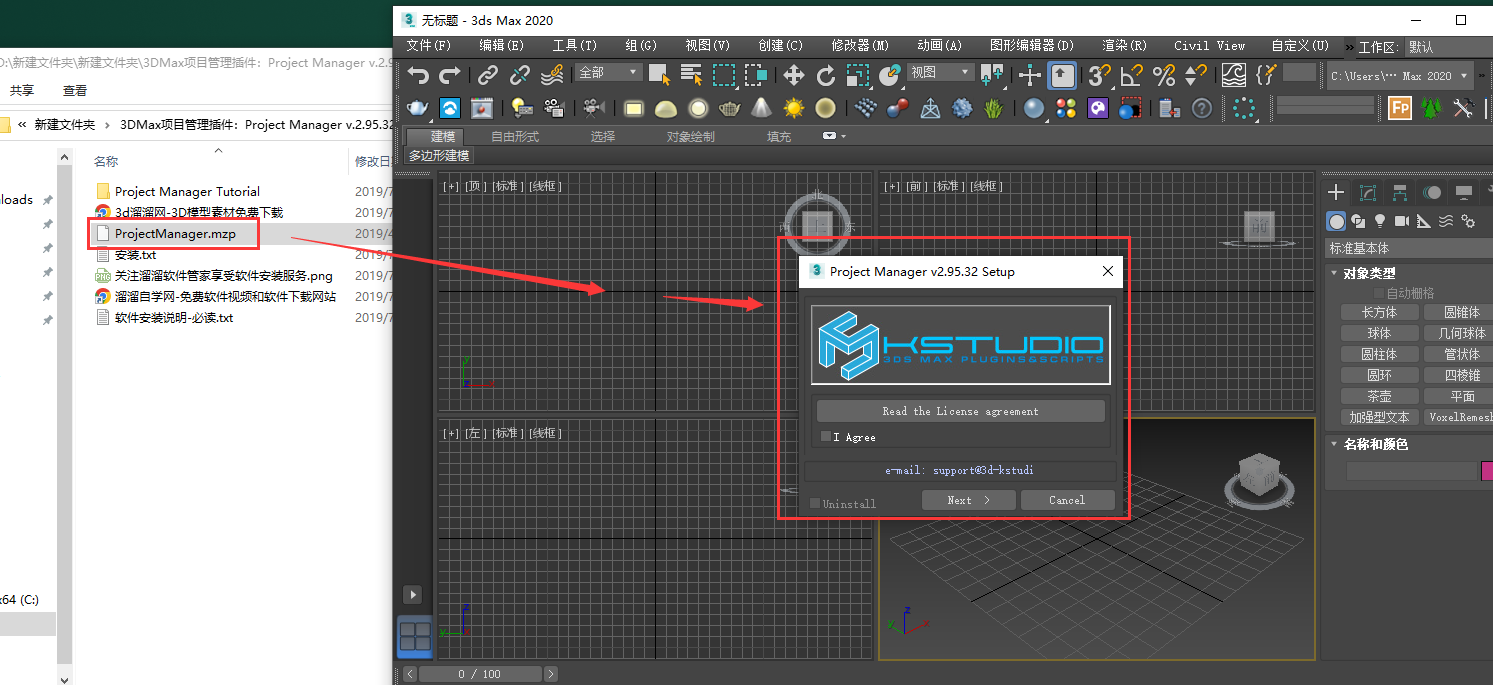Open the 编辑(E) menu
The image size is (1493, 685).
click(x=501, y=46)
